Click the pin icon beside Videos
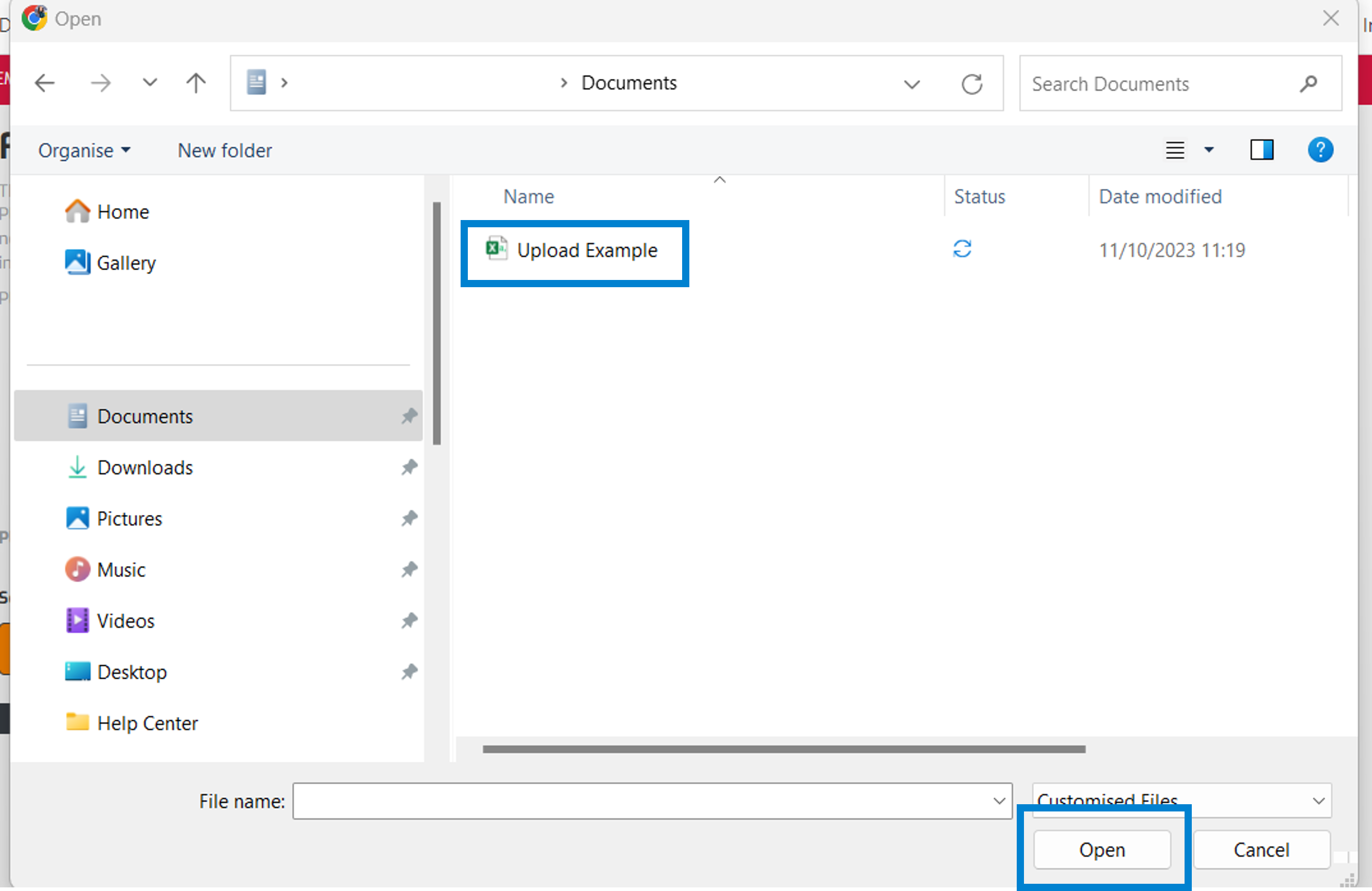This screenshot has width=1372, height=891. [x=409, y=621]
